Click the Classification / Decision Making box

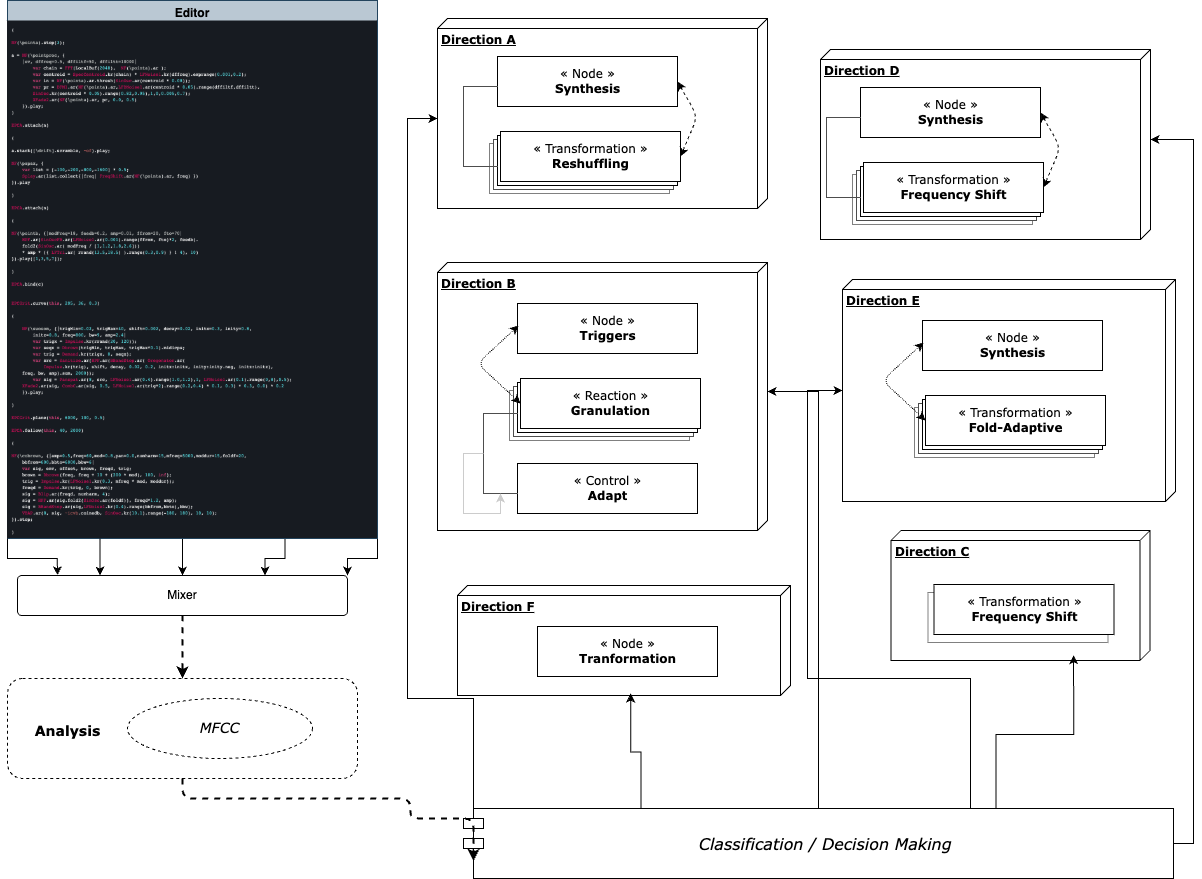(823, 844)
